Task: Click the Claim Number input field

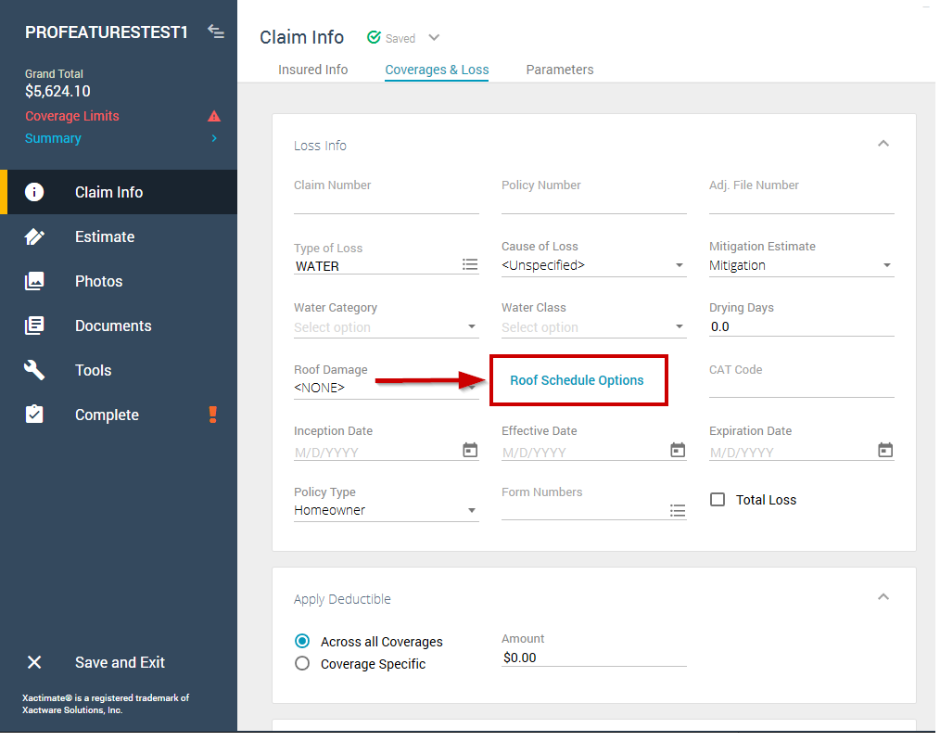Action: (x=386, y=205)
